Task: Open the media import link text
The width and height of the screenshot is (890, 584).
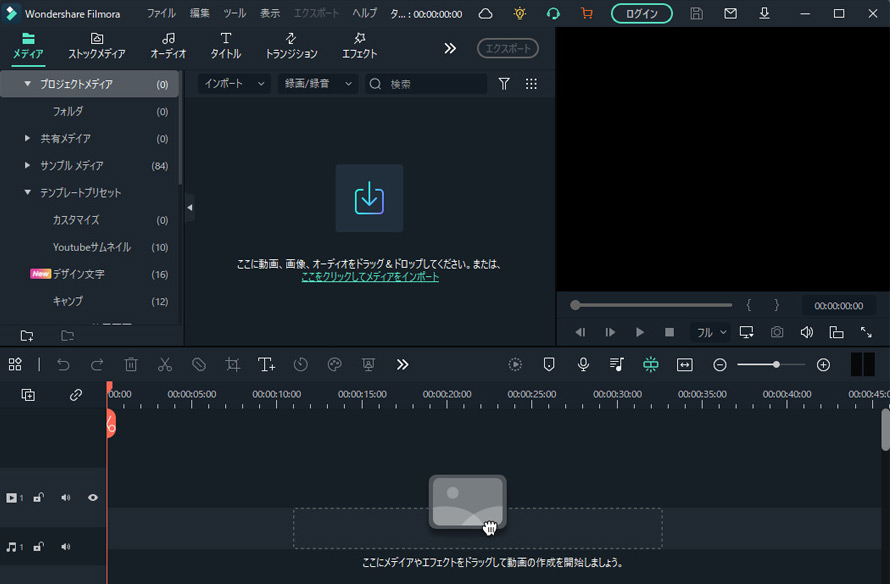Action: [x=371, y=274]
